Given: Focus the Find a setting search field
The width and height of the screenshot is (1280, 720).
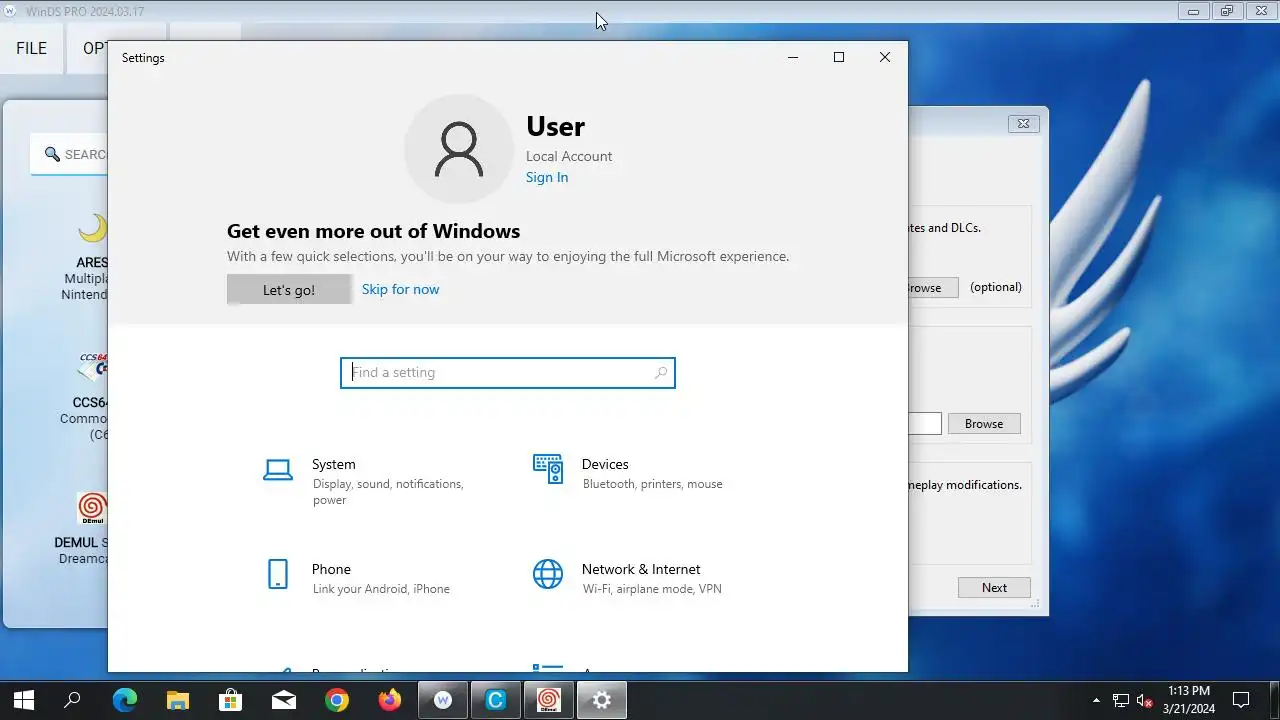Looking at the screenshot, I should (508, 373).
